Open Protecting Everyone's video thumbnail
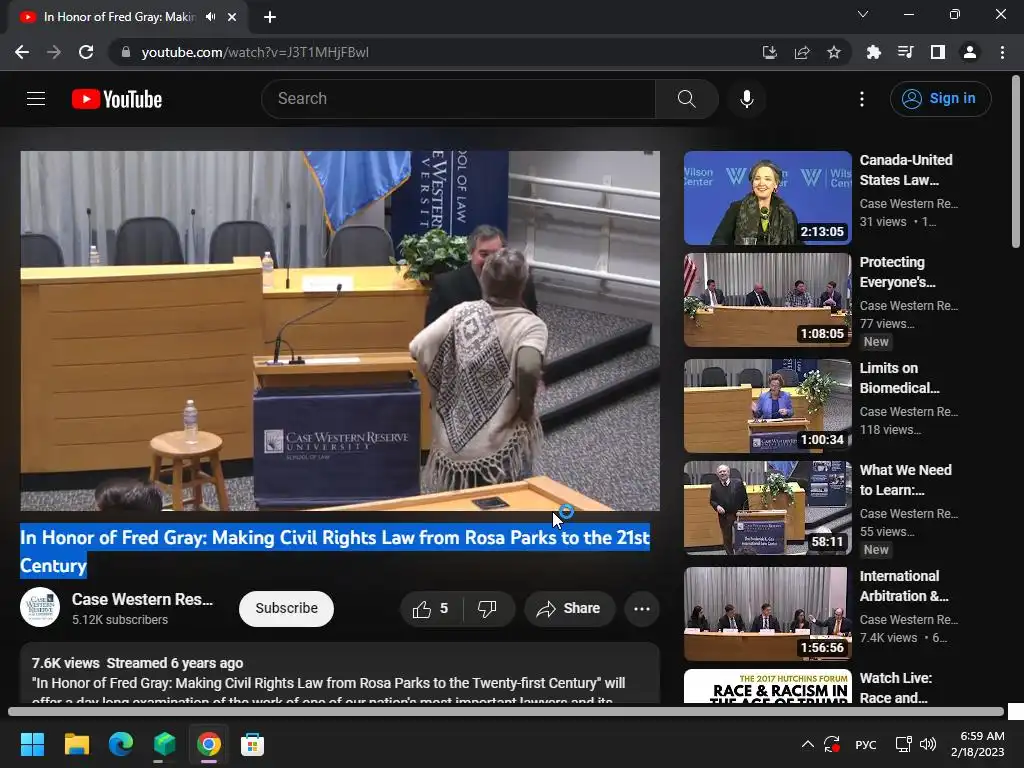Screen dimensions: 1024x768 767,300
